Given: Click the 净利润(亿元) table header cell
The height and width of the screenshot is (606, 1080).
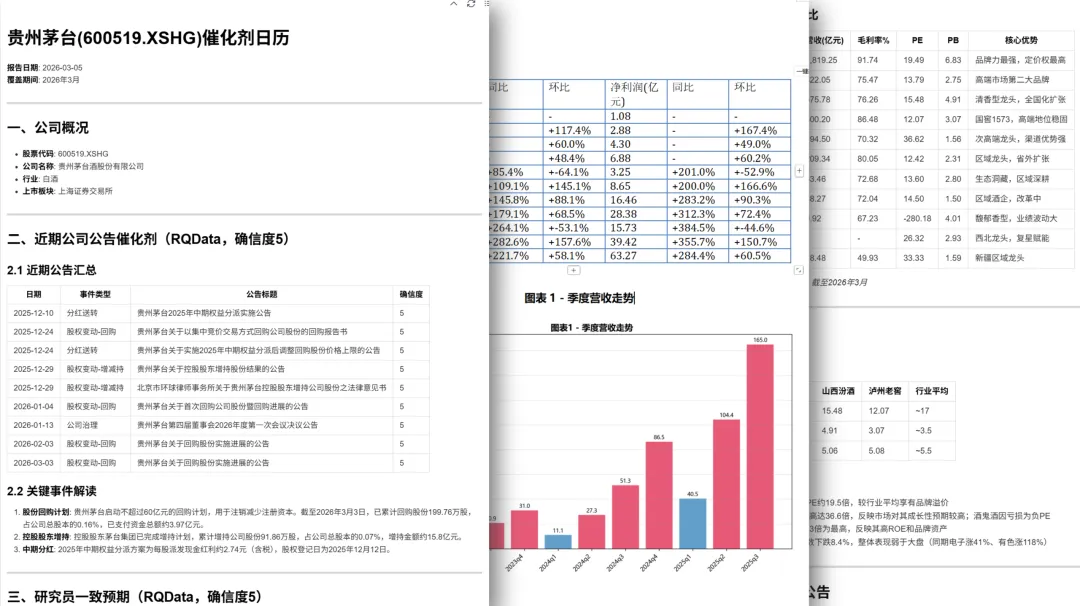Looking at the screenshot, I should tap(636, 94).
